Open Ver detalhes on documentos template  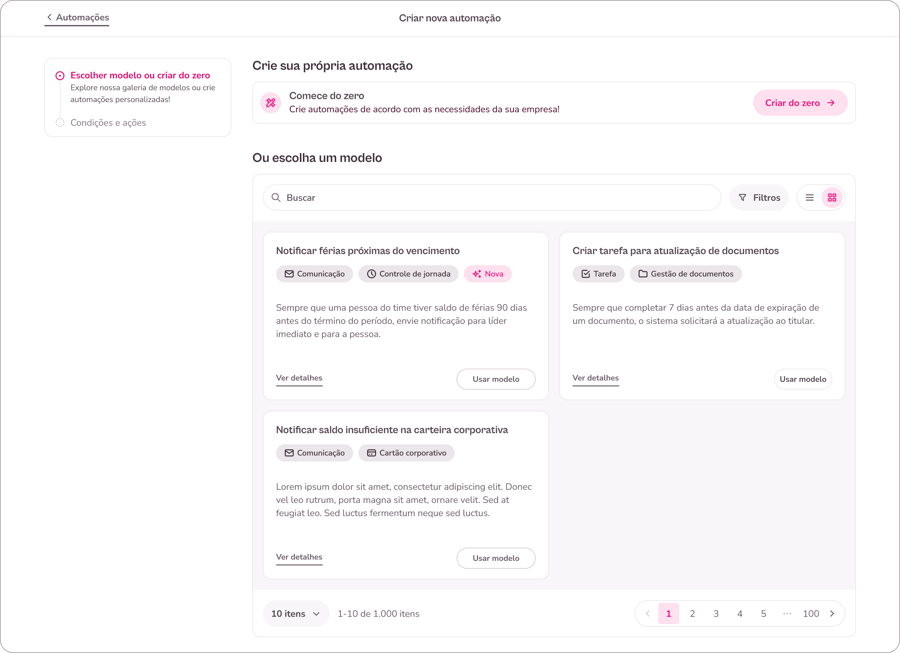click(596, 378)
